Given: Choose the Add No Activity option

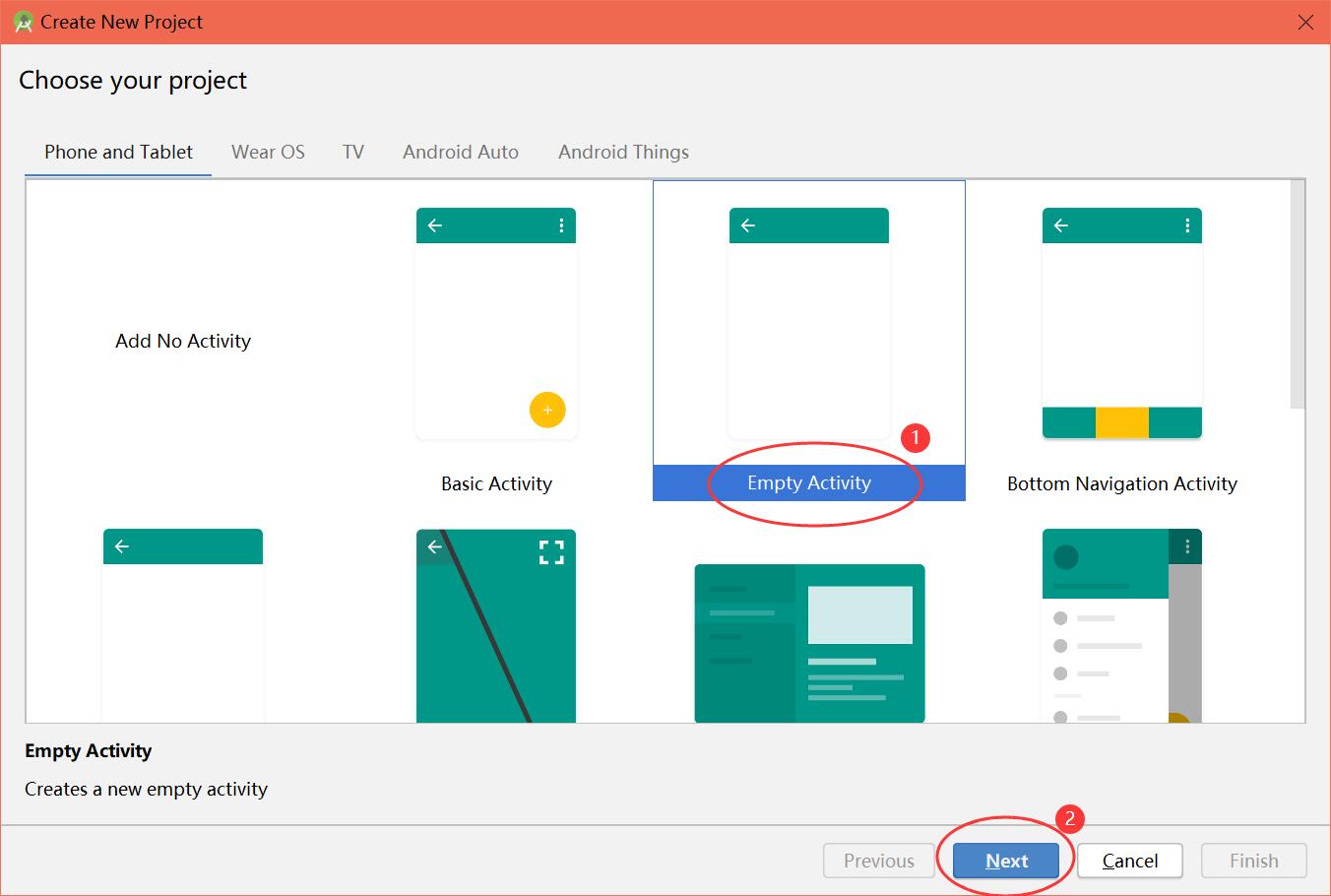Looking at the screenshot, I should click(x=183, y=341).
